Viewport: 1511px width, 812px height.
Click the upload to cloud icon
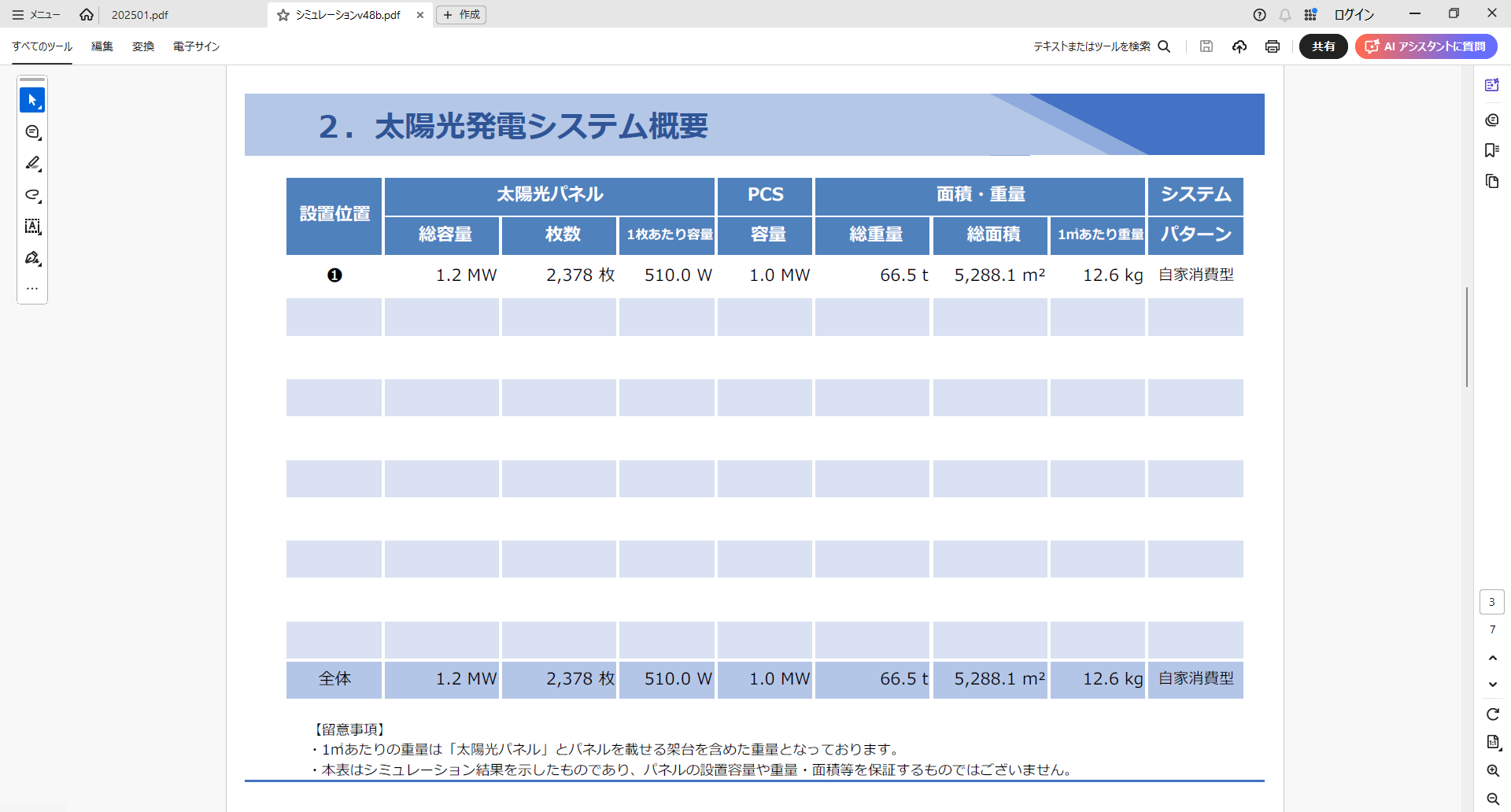pos(1239,46)
